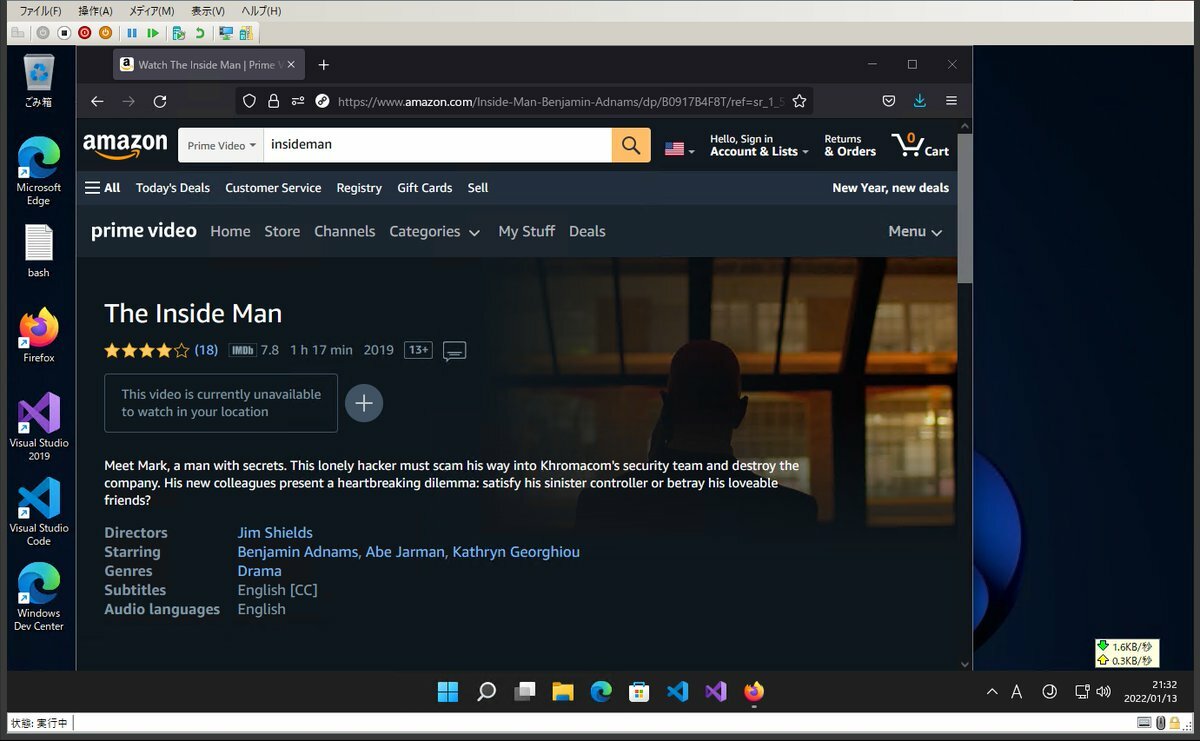
Task: Open the My Stuff tab
Action: 526,231
